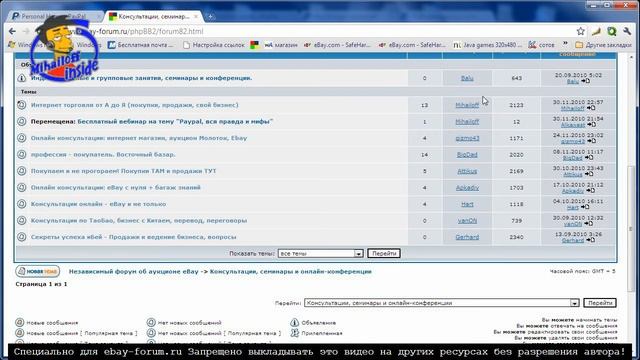Viewport: 640px width, 360px height.
Task: Jump to last post arrow dated 30.10.2010 23:43
Action: (x=589, y=174)
